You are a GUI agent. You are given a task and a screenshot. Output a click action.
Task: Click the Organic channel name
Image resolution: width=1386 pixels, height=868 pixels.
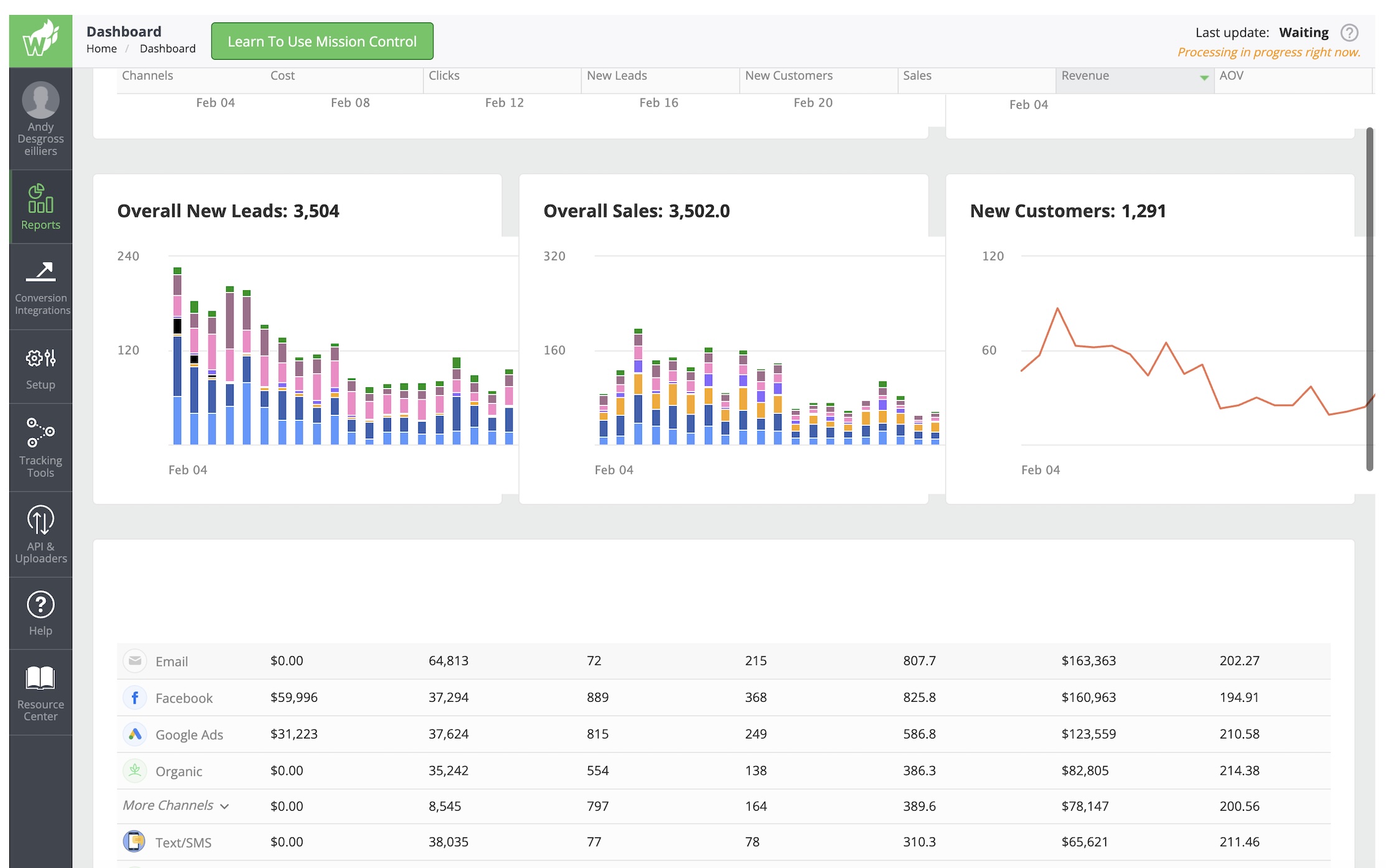pyautogui.click(x=179, y=771)
